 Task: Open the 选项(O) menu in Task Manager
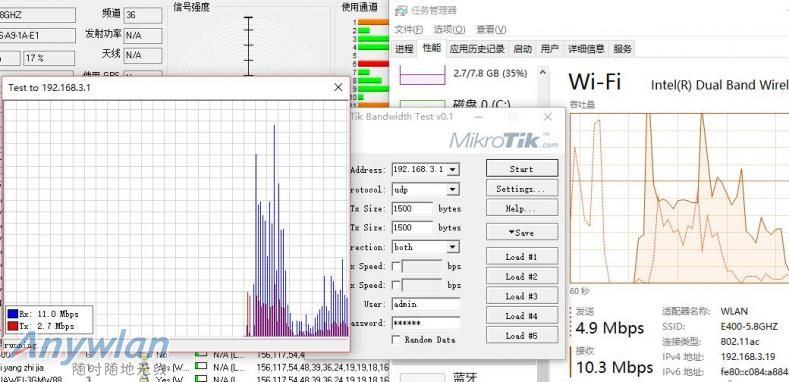(449, 29)
